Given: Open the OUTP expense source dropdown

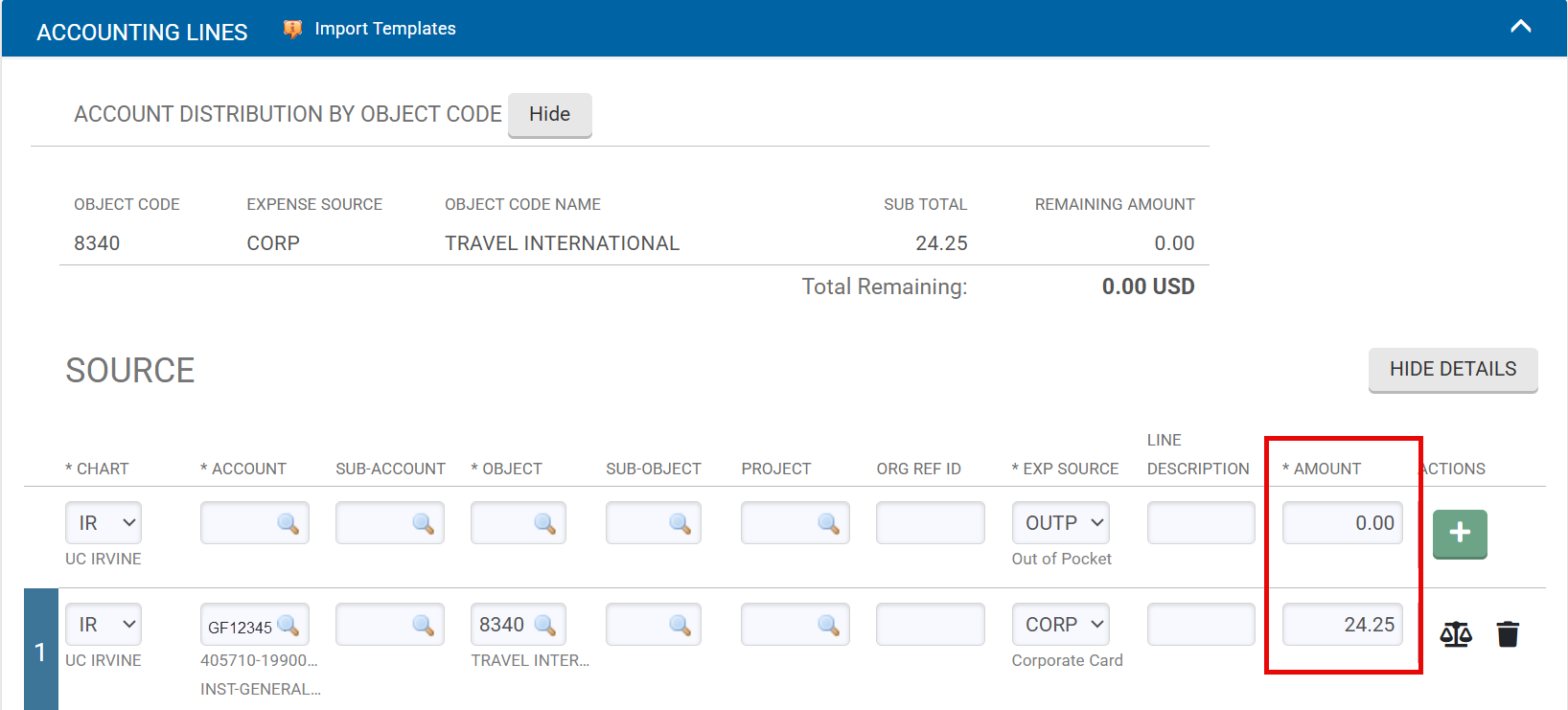Looking at the screenshot, I should 1060,523.
